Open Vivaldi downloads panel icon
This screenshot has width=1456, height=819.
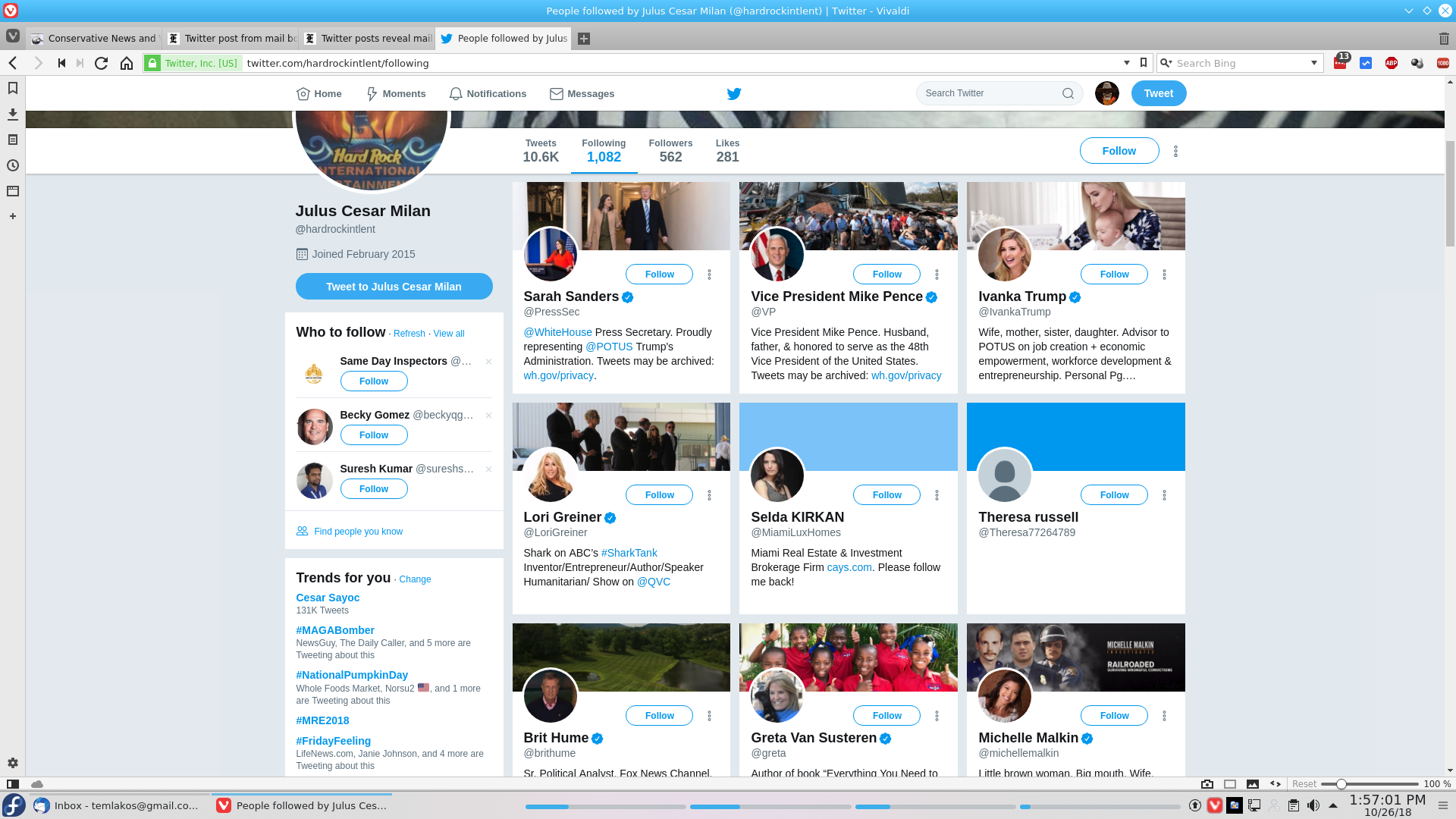13,115
